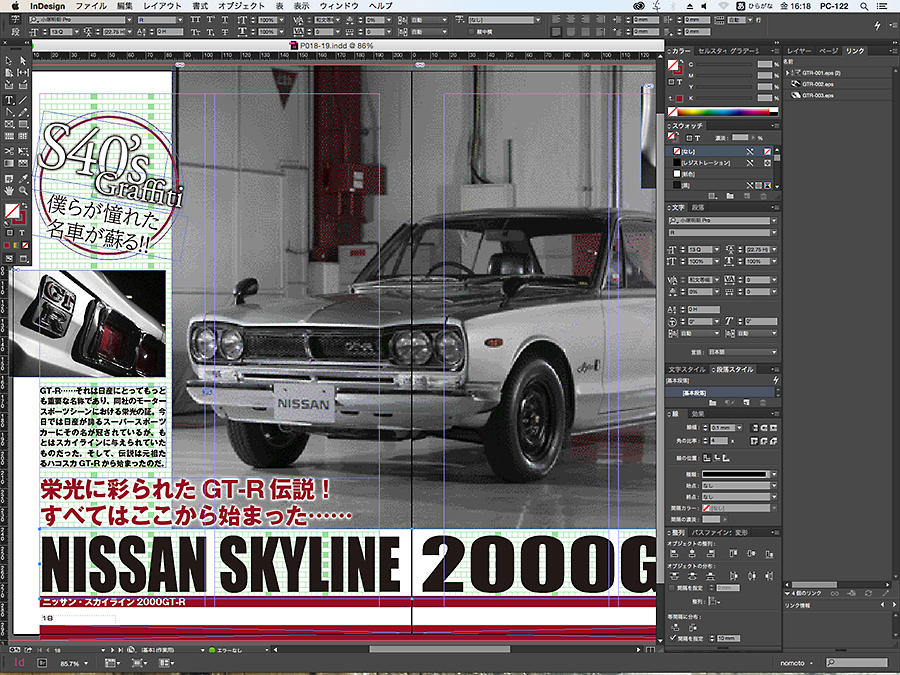900x675 pixels.
Task: Open the stroke start point dropdown
Action: point(774,486)
